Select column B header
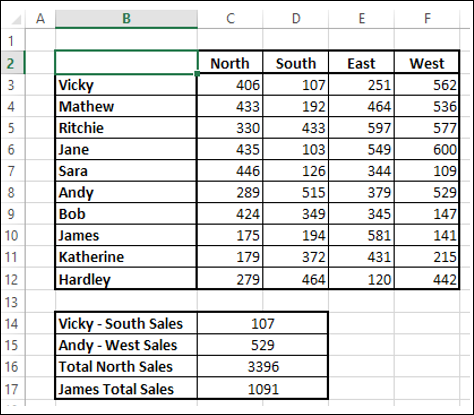 [126, 19]
